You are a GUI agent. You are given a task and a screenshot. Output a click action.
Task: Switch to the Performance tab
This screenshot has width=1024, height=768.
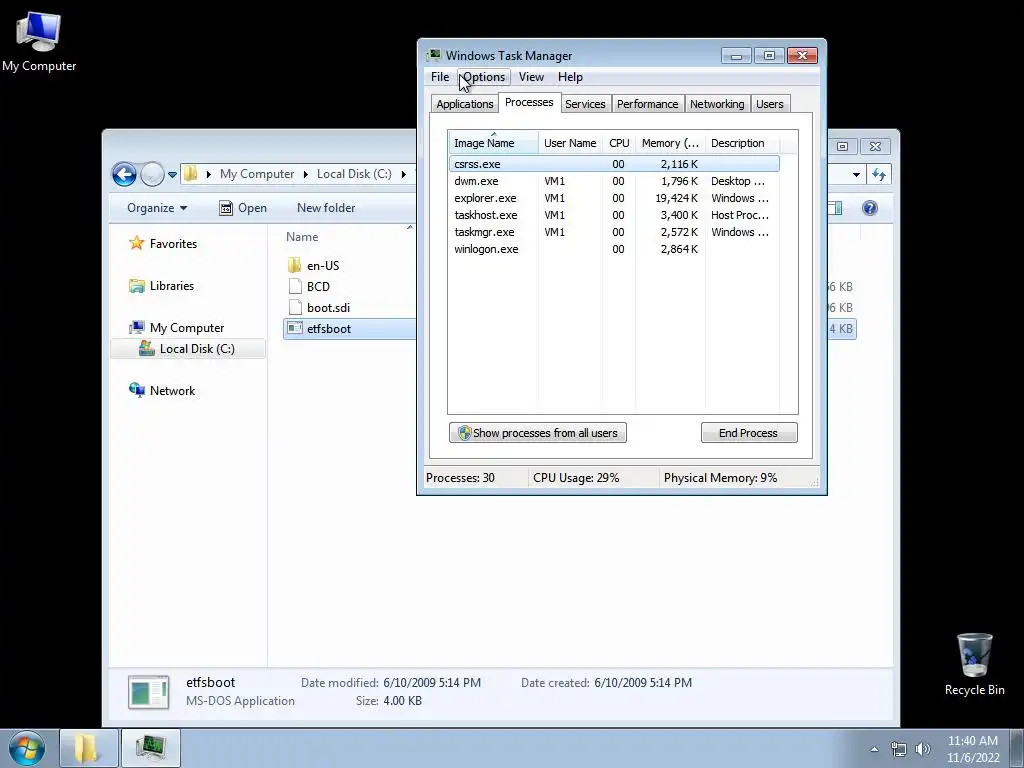click(647, 104)
